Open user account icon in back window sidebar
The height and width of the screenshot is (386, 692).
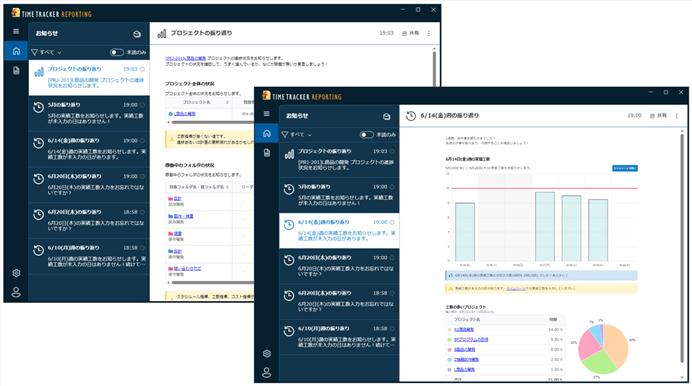pyautogui.click(x=16, y=292)
